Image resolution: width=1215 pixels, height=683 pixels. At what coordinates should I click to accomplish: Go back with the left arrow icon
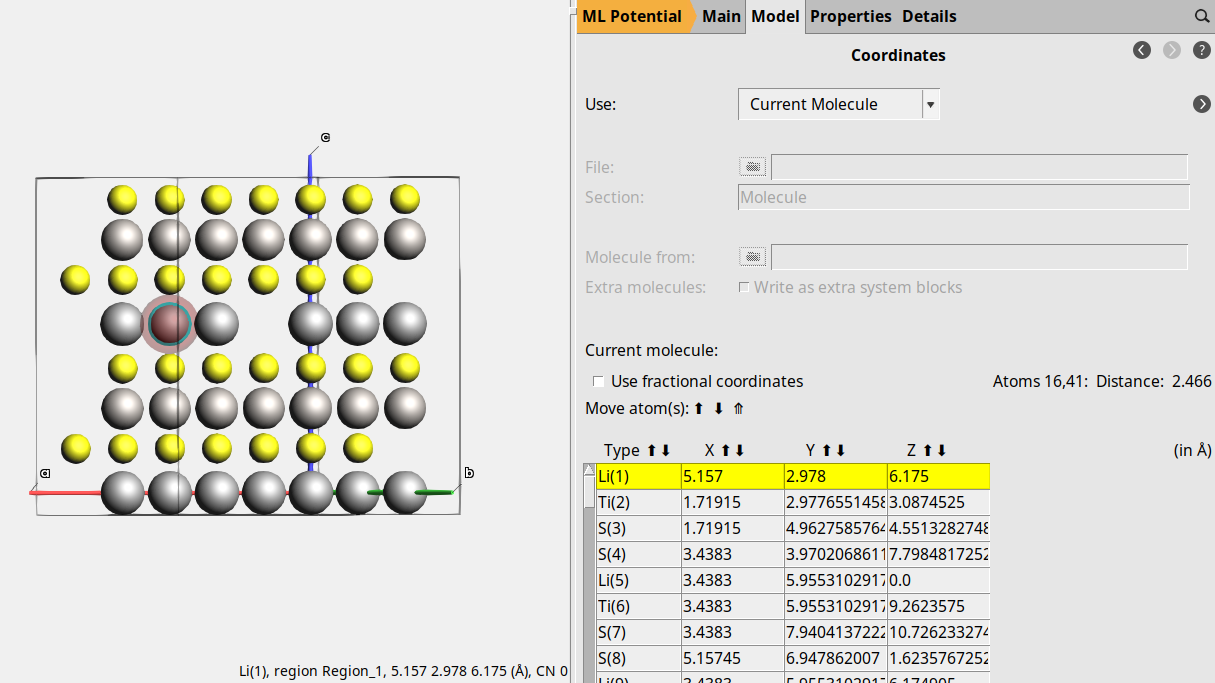click(1142, 50)
